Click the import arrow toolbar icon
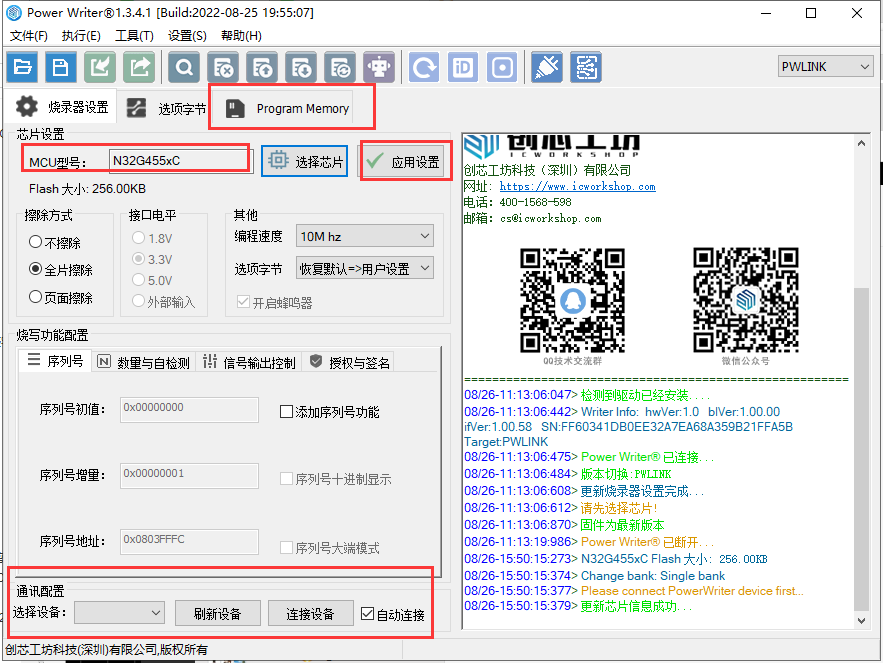883x663 pixels. (x=100, y=67)
